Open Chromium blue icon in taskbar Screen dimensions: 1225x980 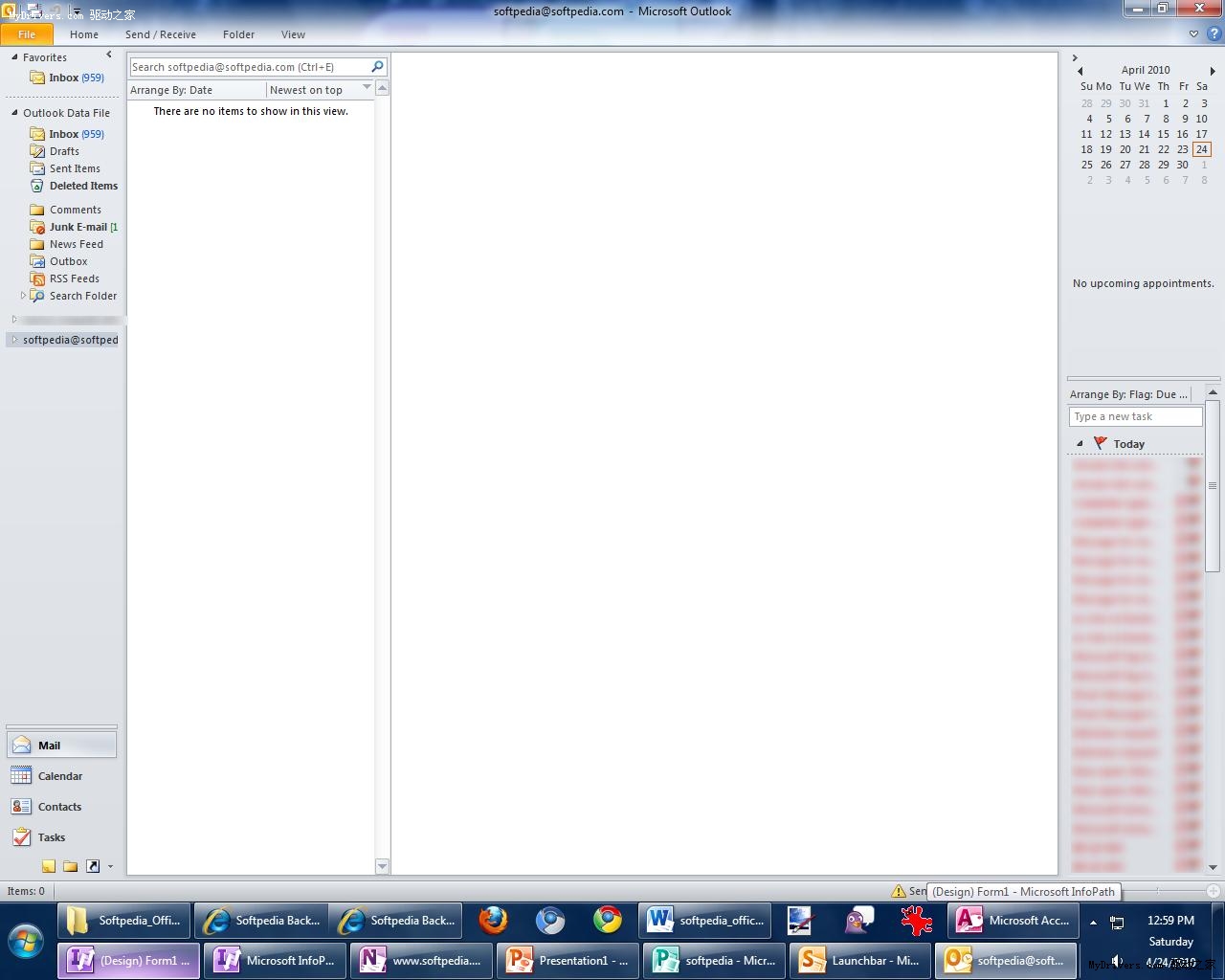point(550,921)
